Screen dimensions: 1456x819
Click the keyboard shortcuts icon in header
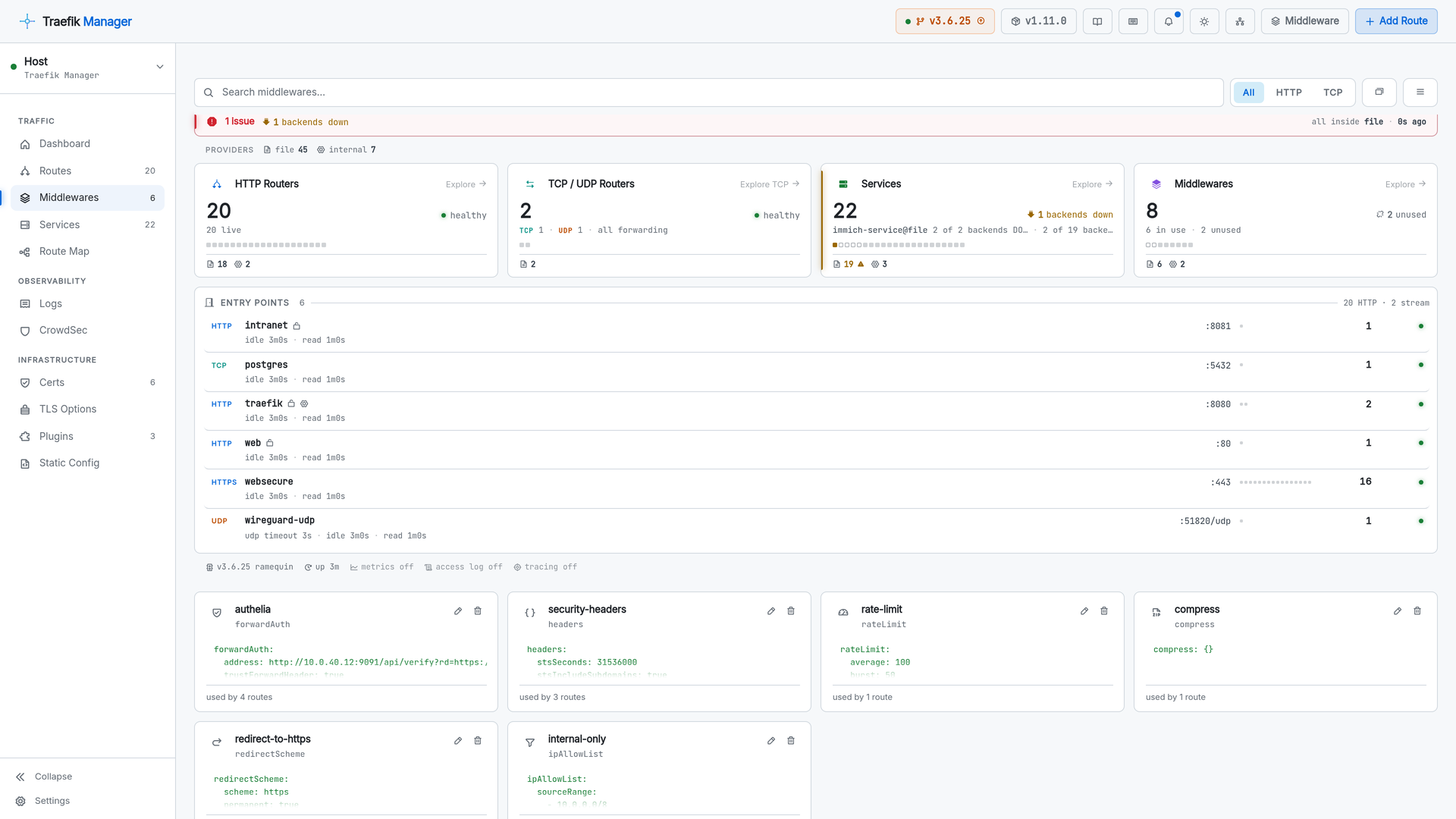pos(1133,21)
